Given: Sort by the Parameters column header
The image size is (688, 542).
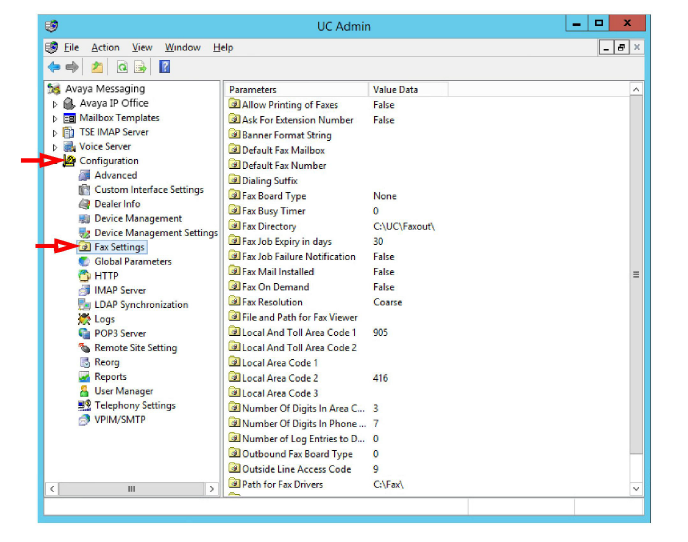Looking at the screenshot, I should 296,89.
